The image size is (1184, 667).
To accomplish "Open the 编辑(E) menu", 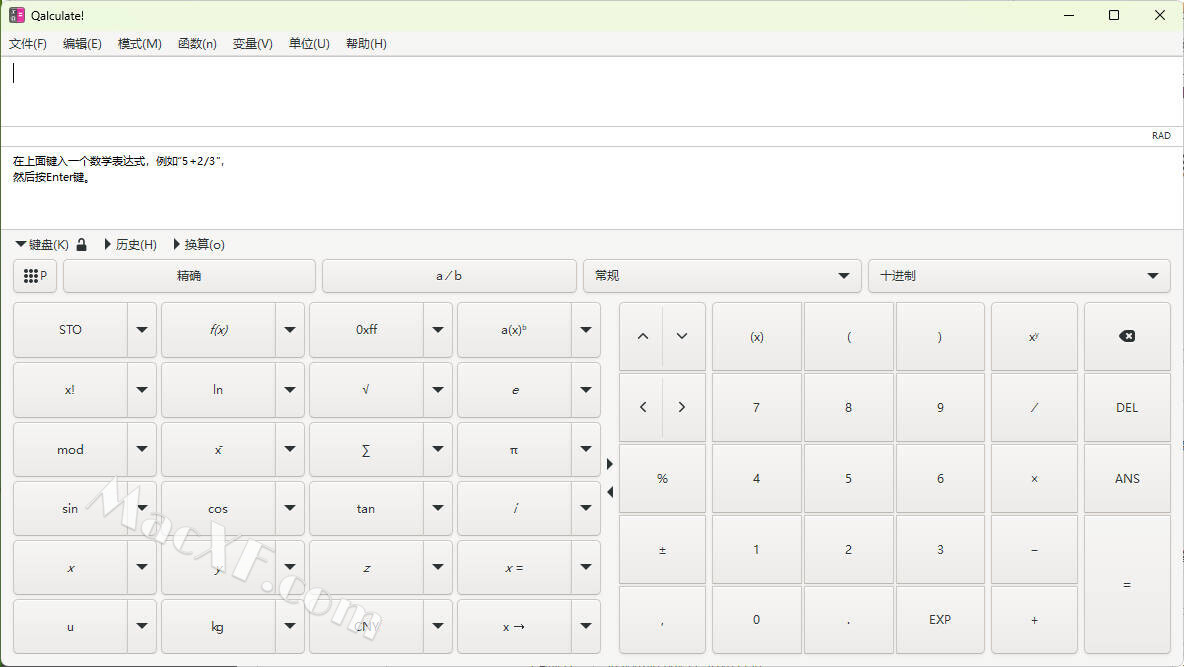I will click(x=82, y=44).
